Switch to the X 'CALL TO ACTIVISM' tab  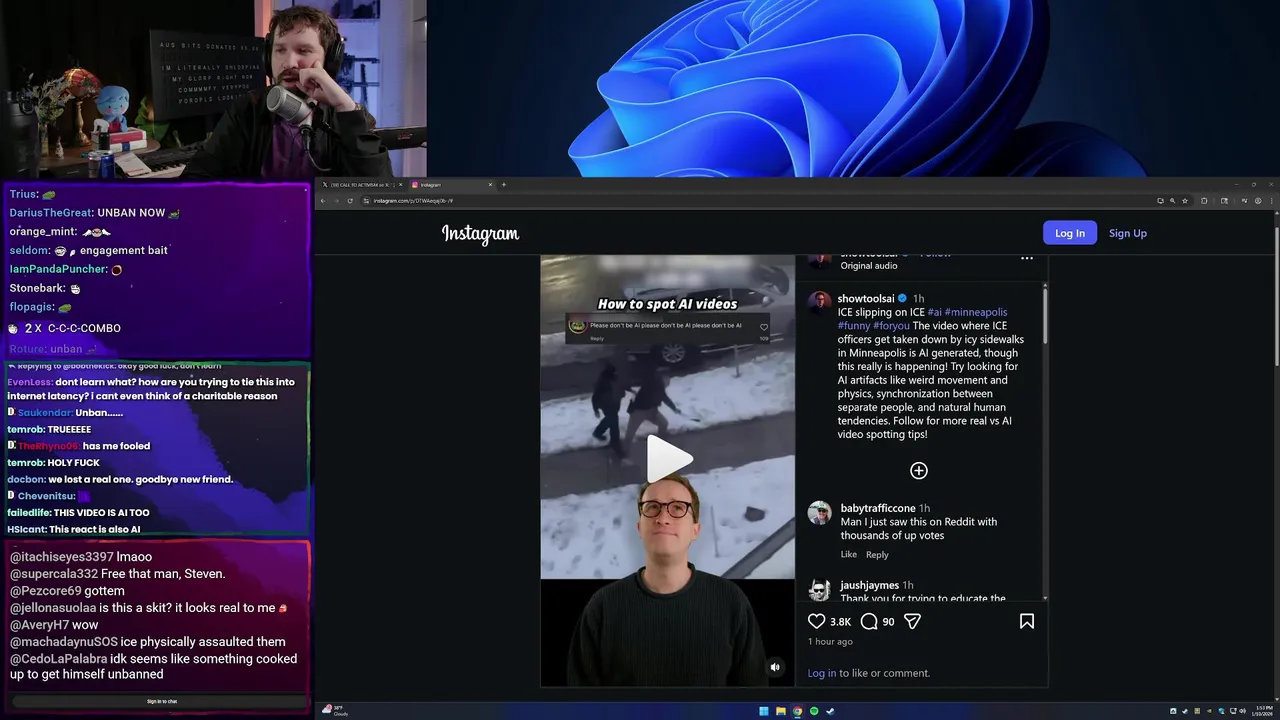[x=360, y=185]
